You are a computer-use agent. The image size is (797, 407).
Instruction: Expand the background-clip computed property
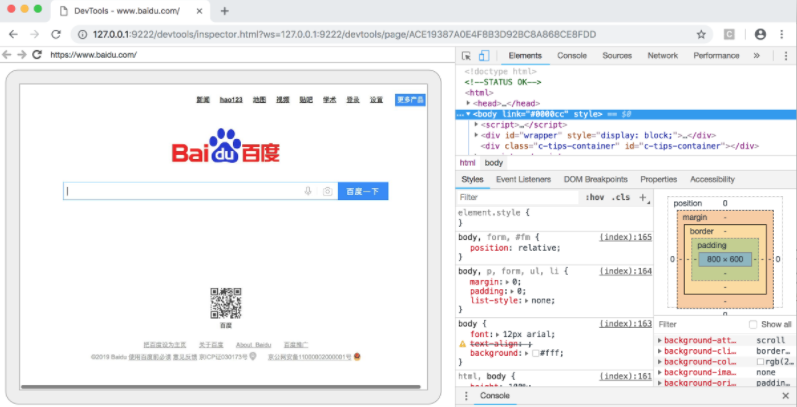coord(660,351)
